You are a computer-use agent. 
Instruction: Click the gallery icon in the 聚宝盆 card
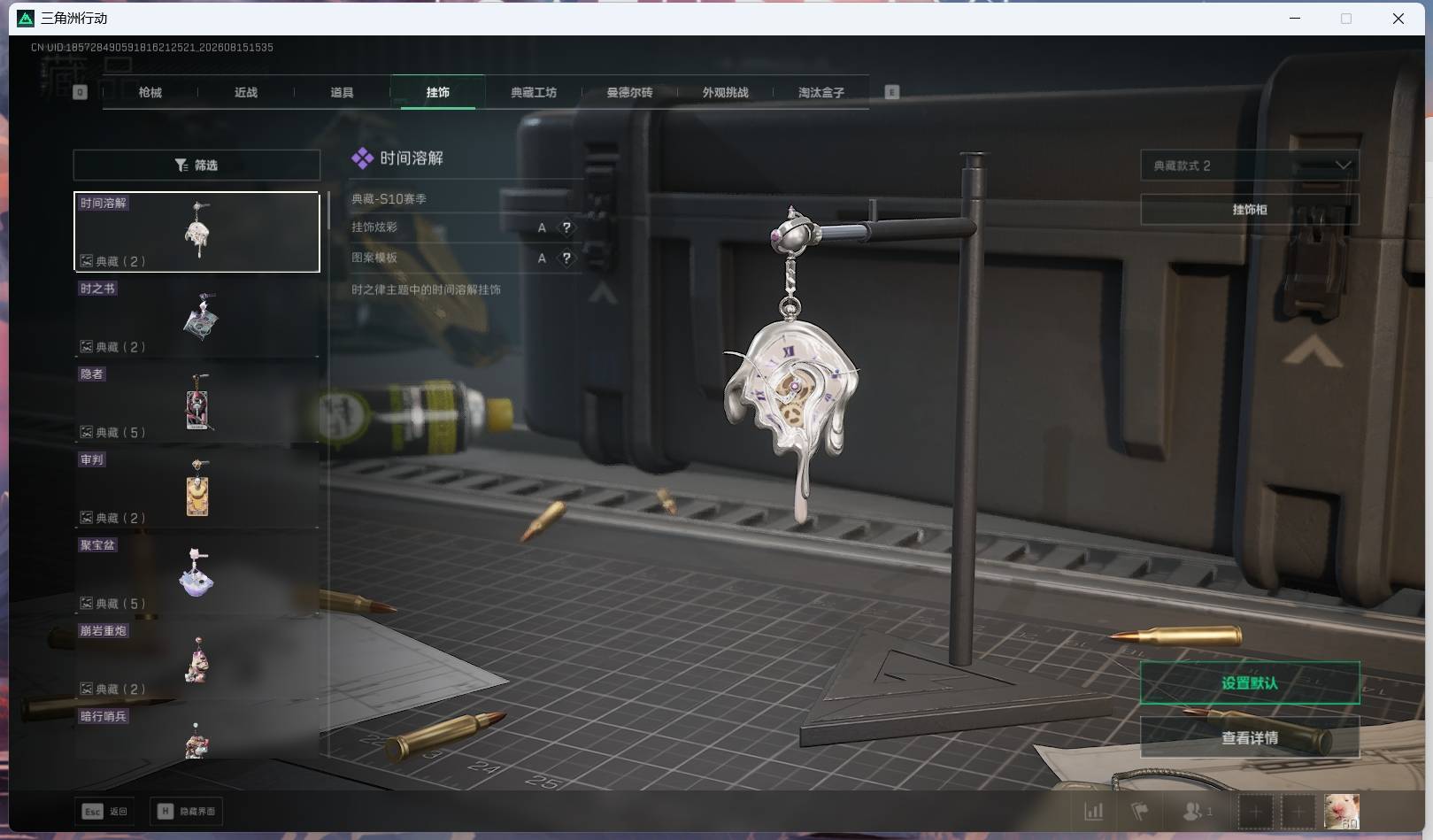click(x=86, y=604)
